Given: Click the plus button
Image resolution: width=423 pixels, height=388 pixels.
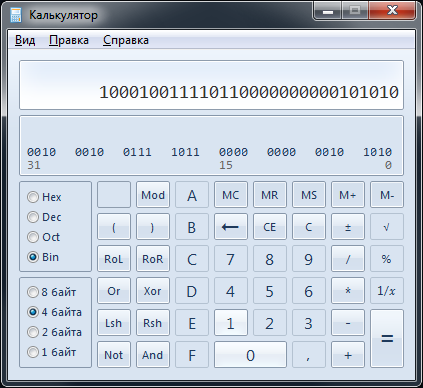Looking at the screenshot, I should [x=348, y=355].
